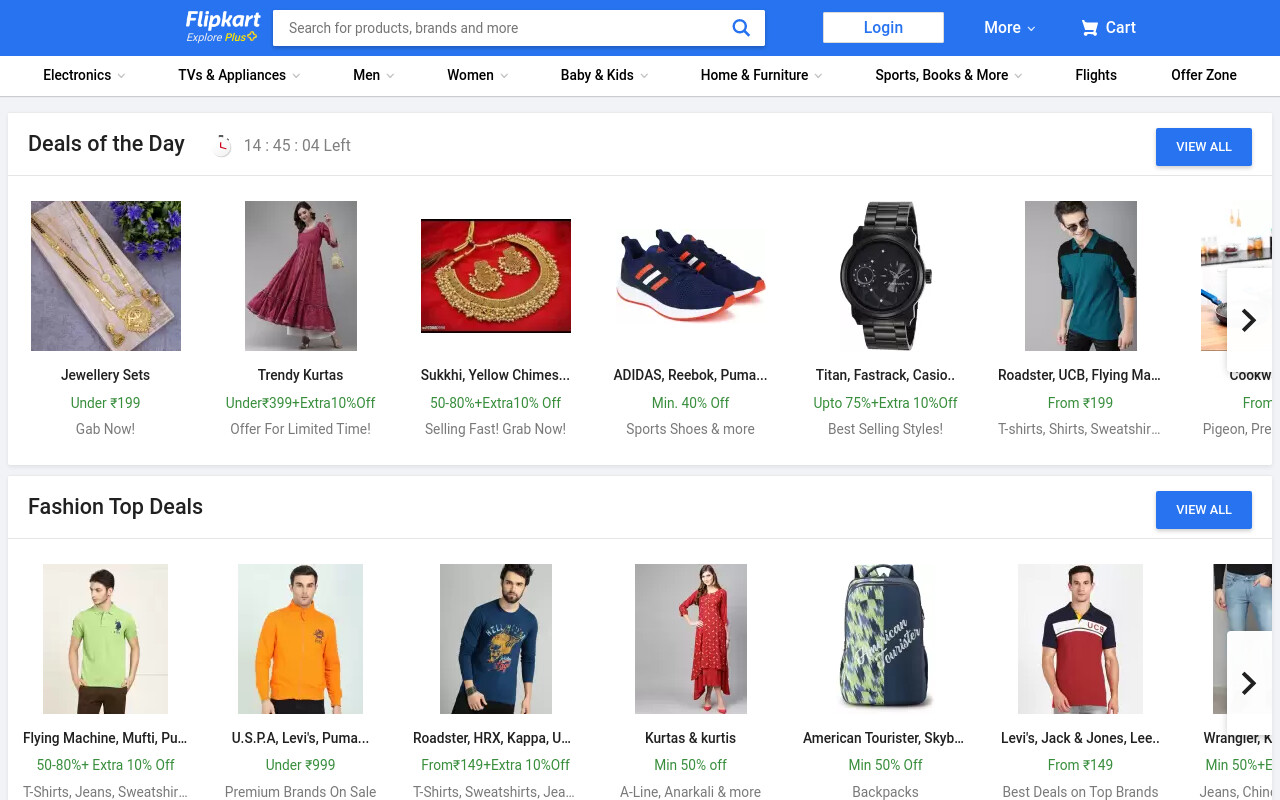Click the 'ADIDAS, Reebok, Puma...' title
The width and height of the screenshot is (1280, 800).
691,375
